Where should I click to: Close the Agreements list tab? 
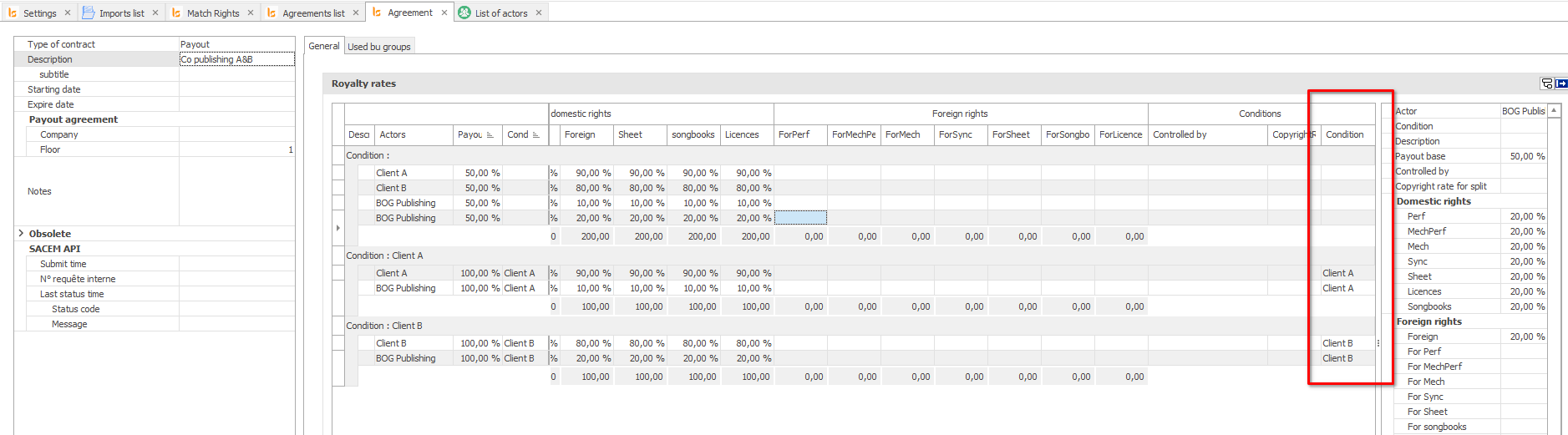356,13
